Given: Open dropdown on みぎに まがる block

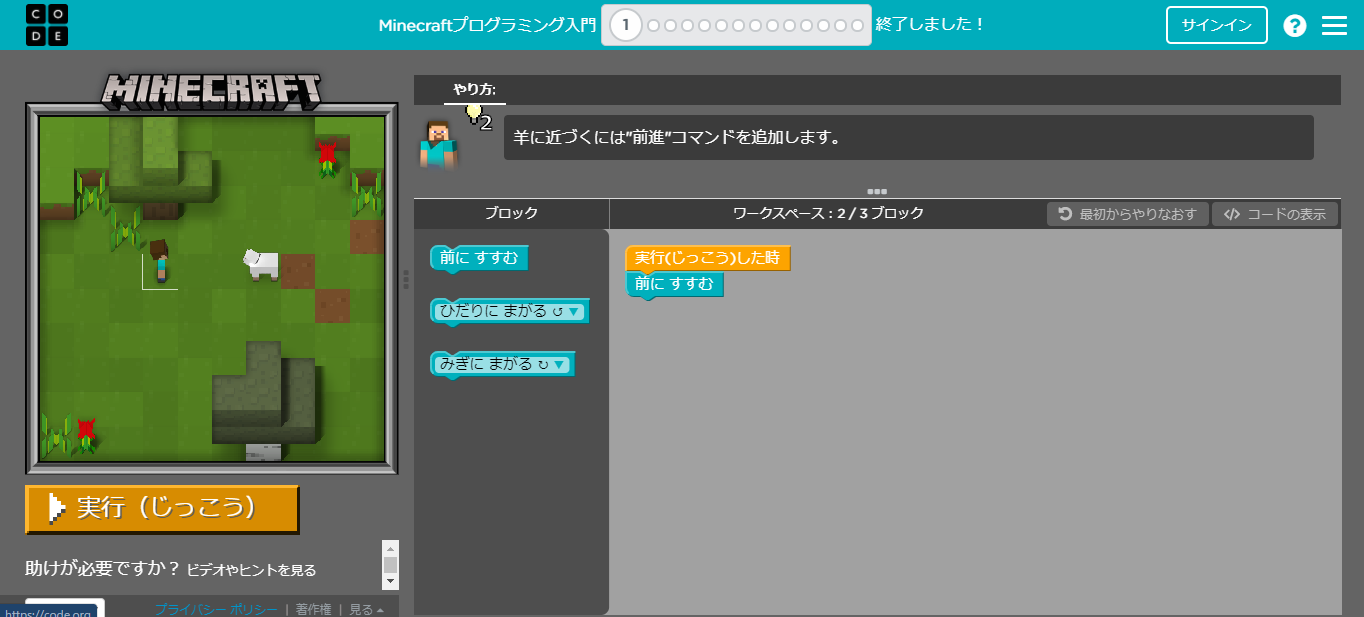Looking at the screenshot, I should click(558, 364).
